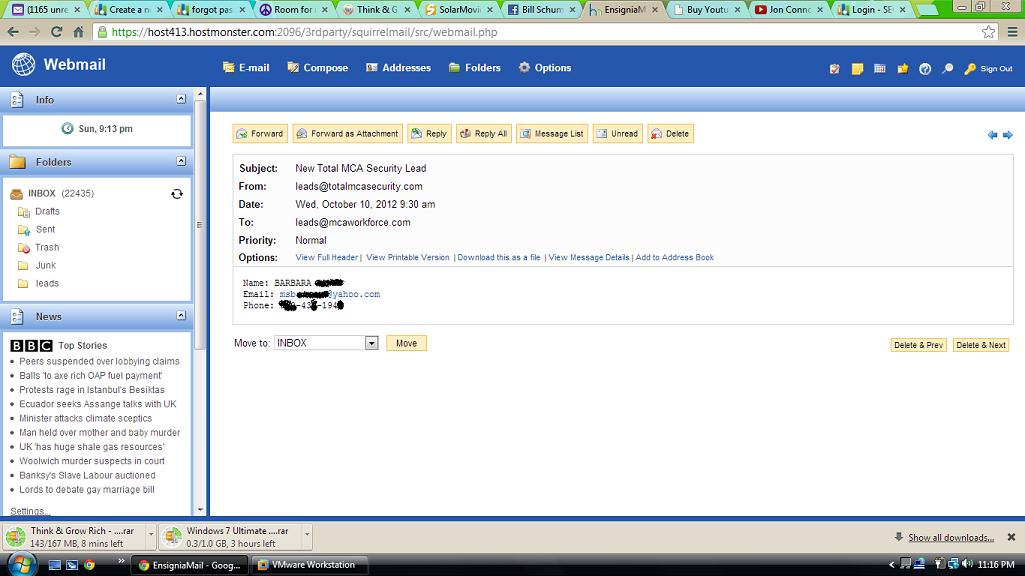The height and width of the screenshot is (576, 1025).
Task: Open the Chrome menu icon
Action: [1012, 31]
